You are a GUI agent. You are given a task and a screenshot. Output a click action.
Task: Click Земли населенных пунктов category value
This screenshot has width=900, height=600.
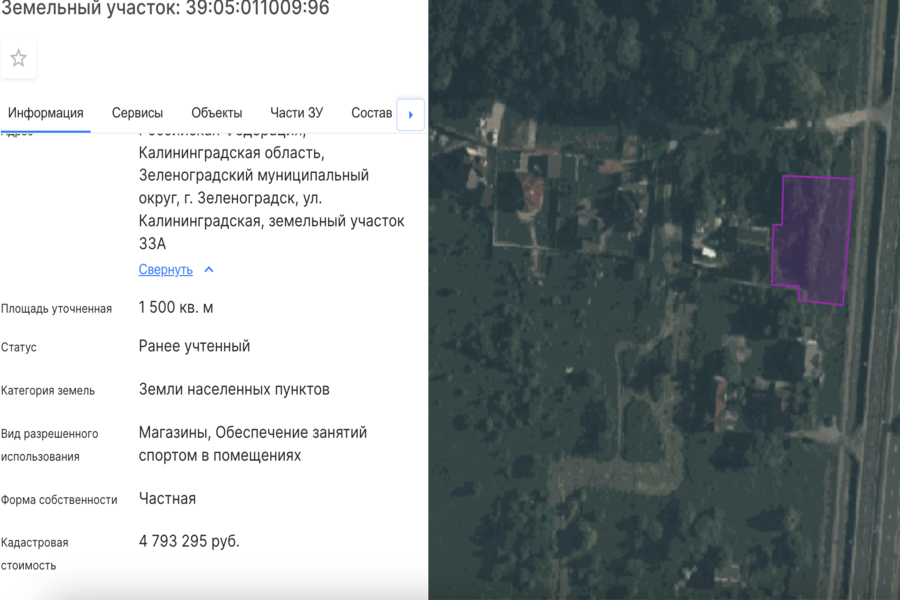(x=234, y=389)
